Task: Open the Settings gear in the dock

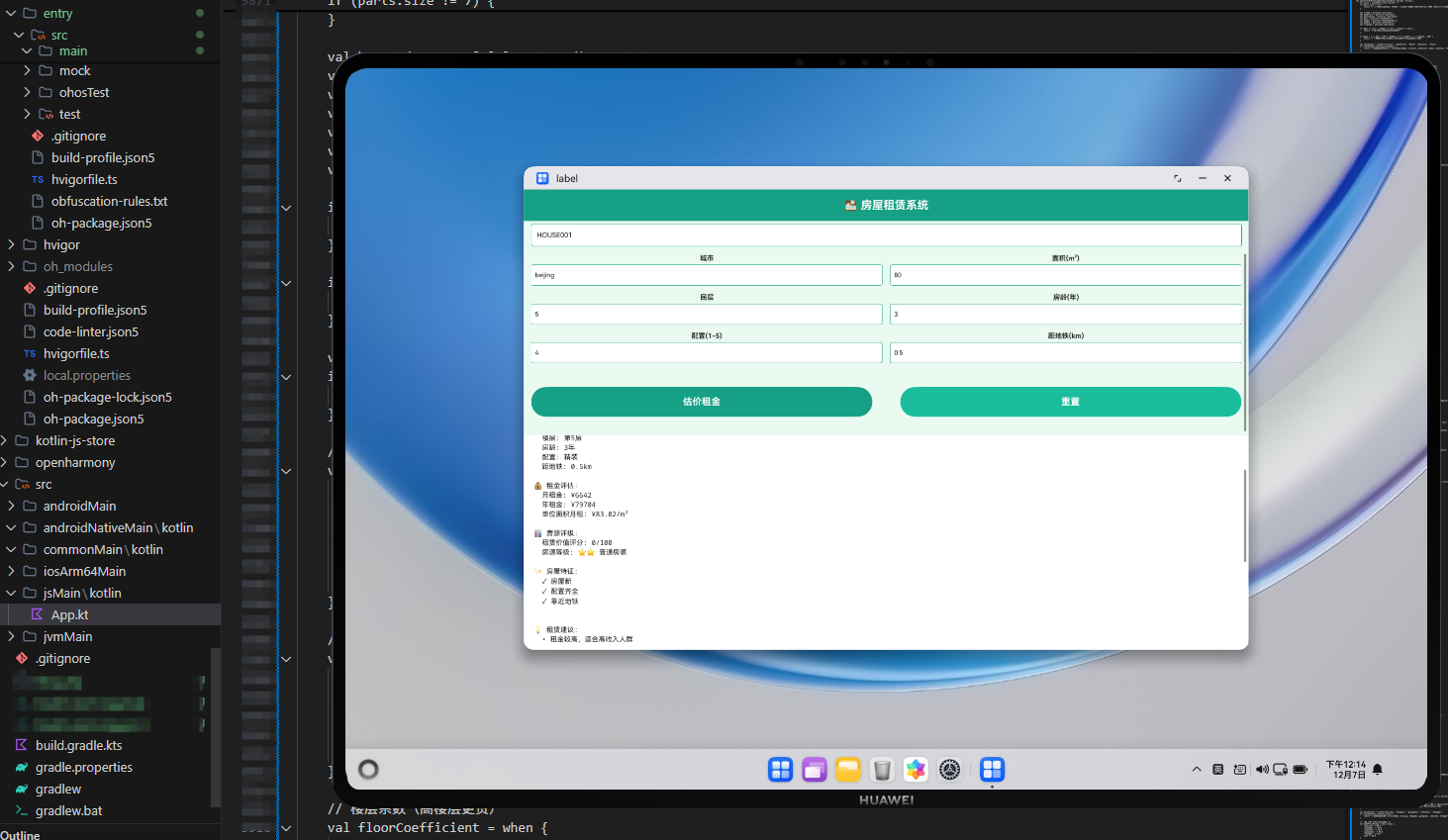Action: [950, 769]
